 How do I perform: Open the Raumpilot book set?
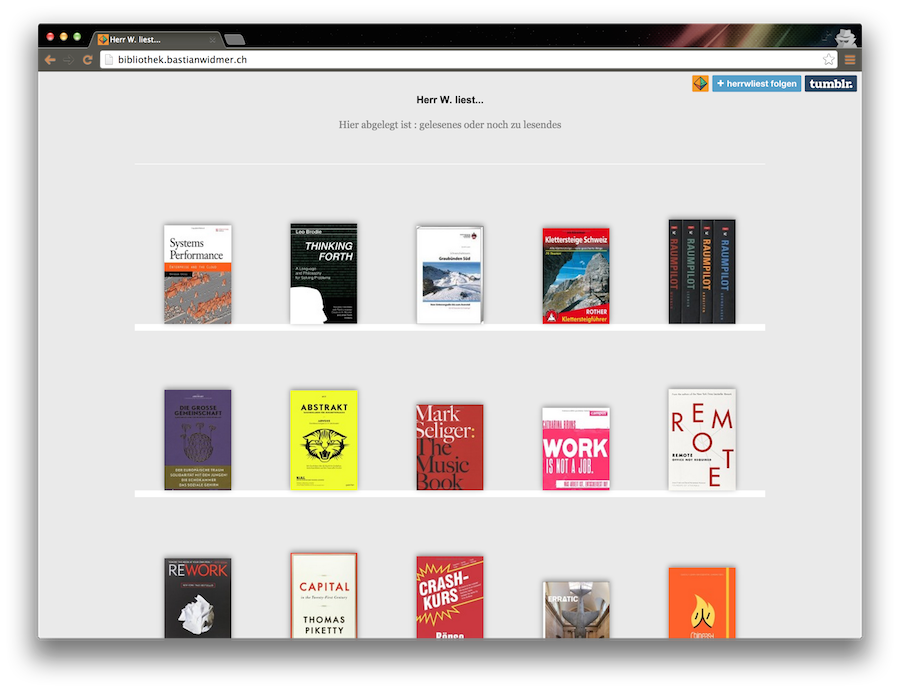coord(702,271)
